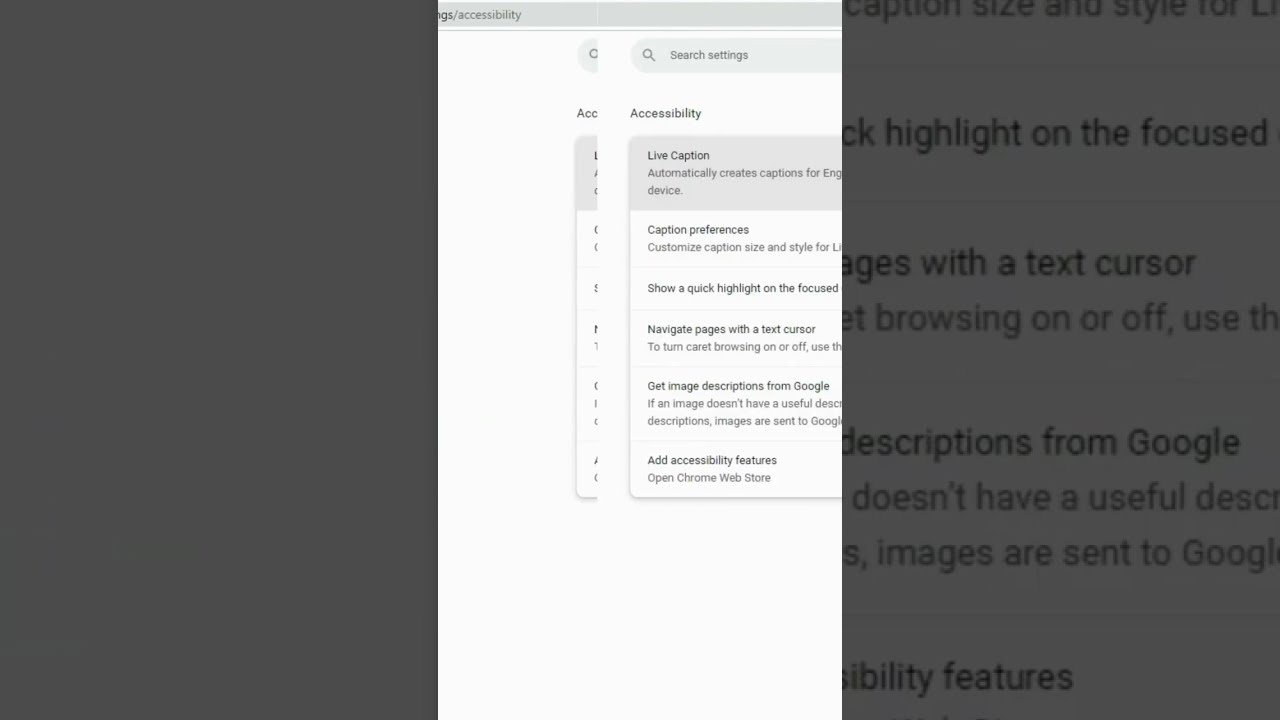Click 'Customize caption size and style' subtitle
1280x720 pixels.
point(744,247)
